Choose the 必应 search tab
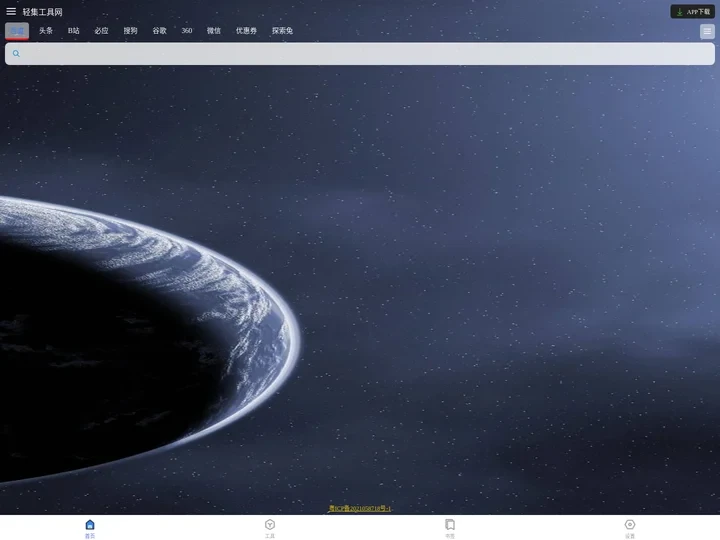 coord(101,31)
